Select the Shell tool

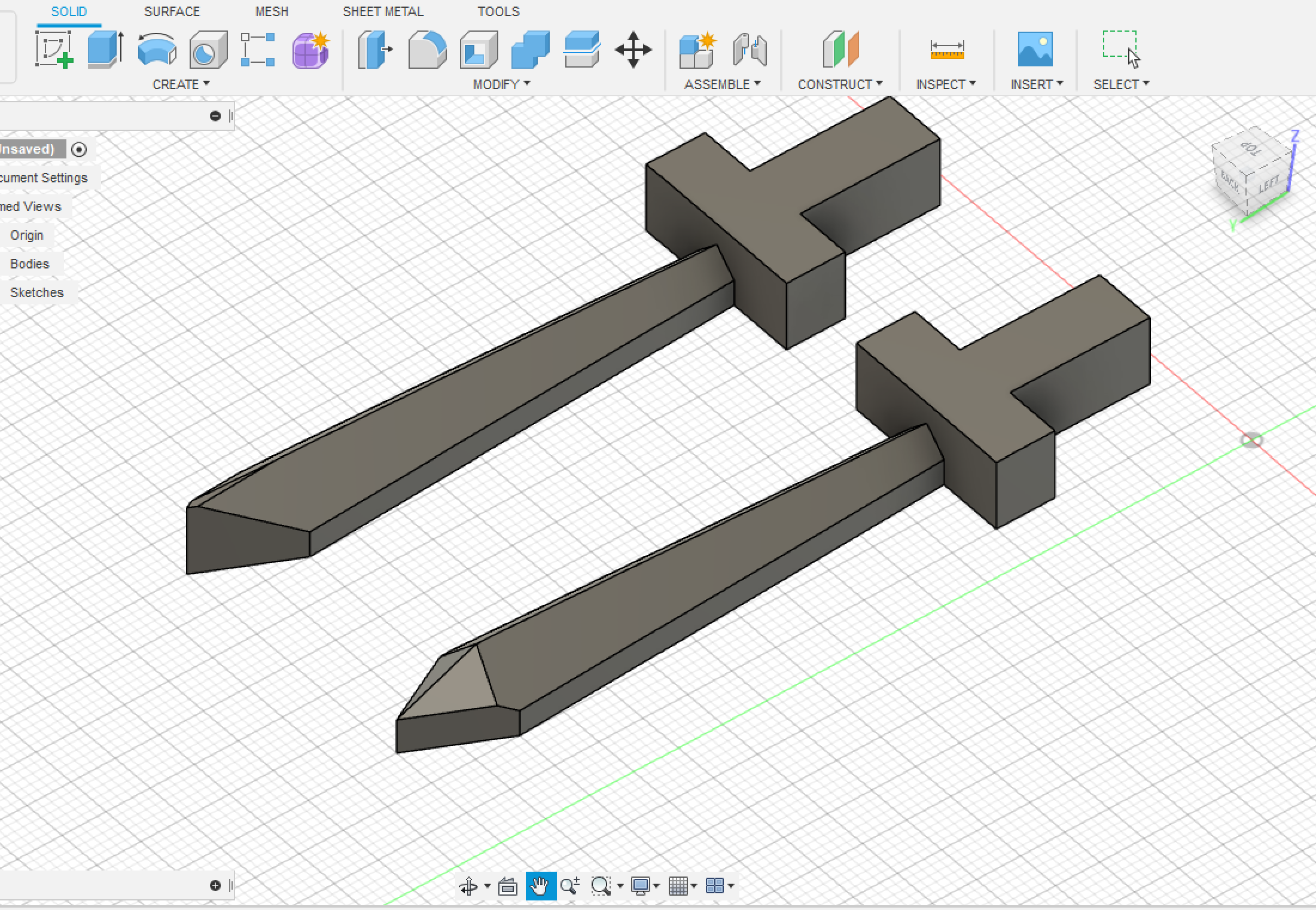click(x=479, y=50)
